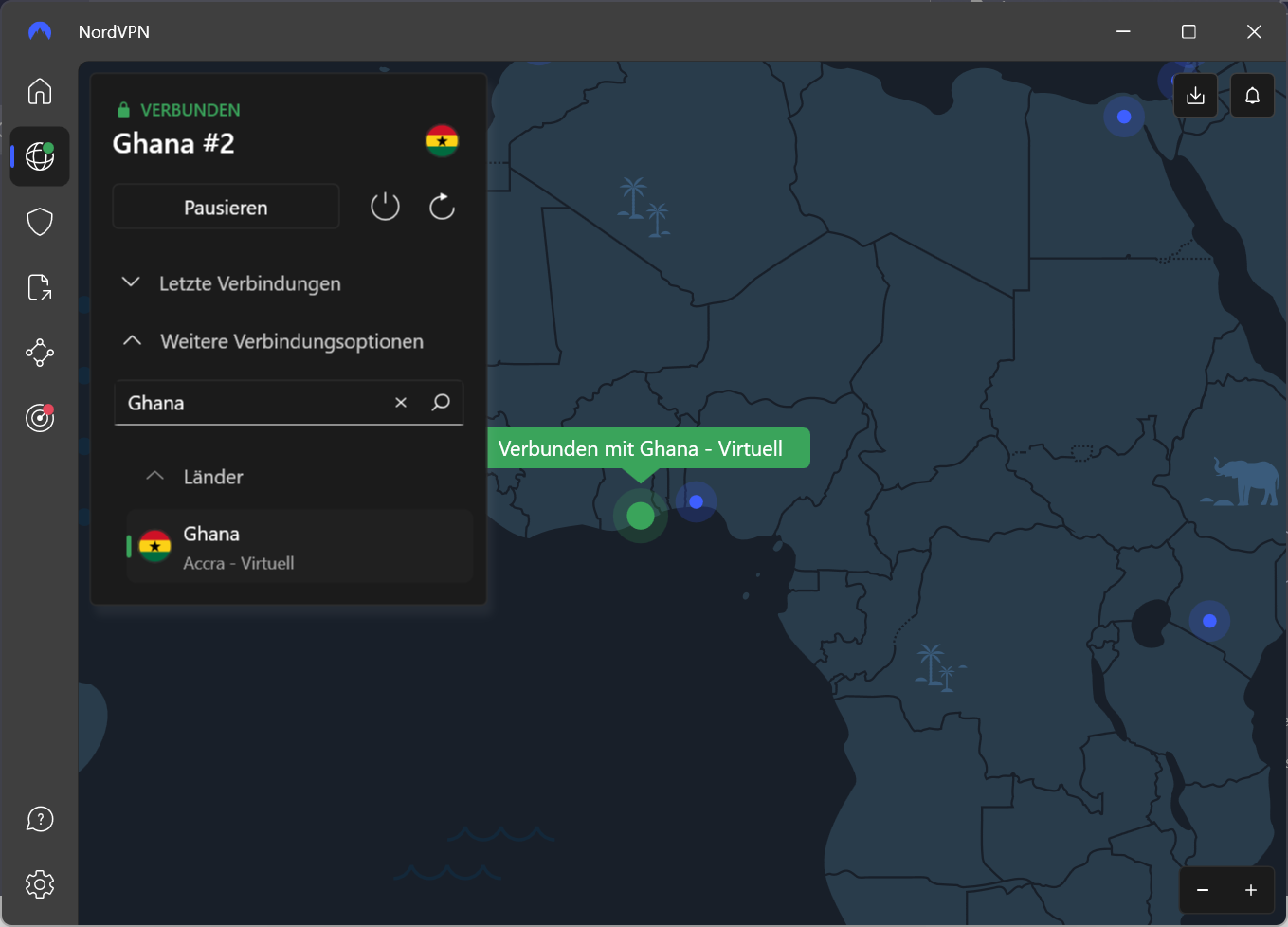
Task: Pause the VPN connection
Action: coord(226,208)
